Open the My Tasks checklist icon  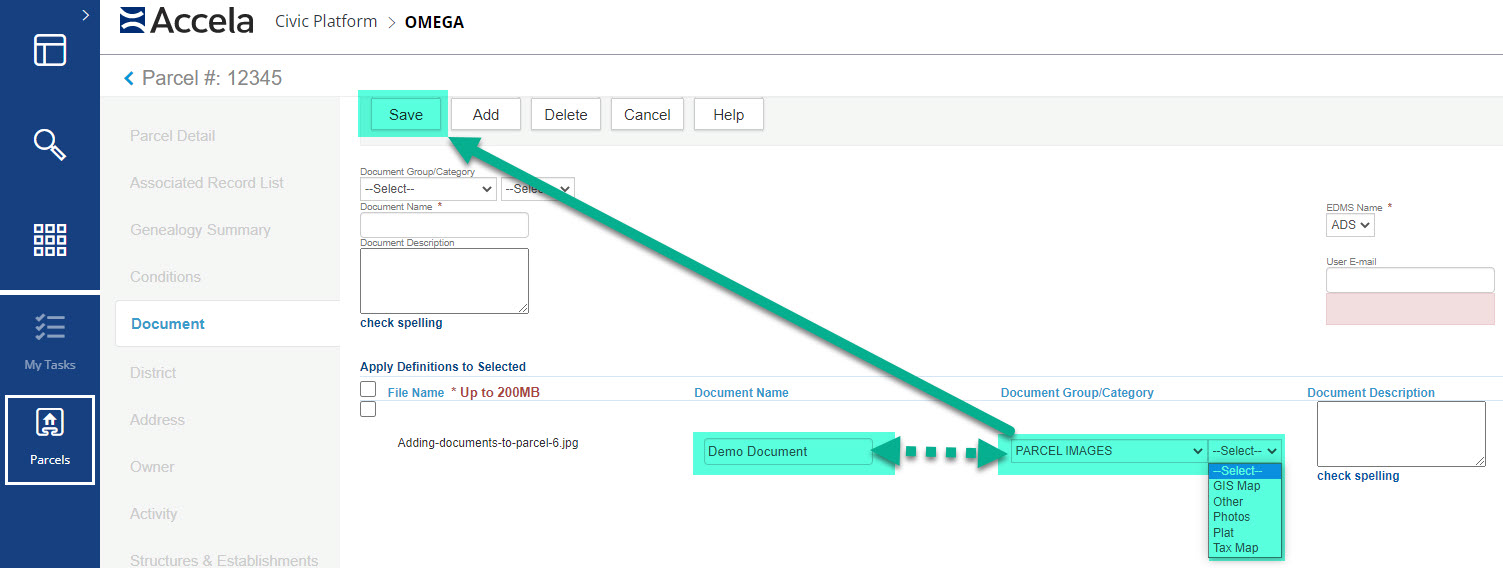click(x=49, y=328)
